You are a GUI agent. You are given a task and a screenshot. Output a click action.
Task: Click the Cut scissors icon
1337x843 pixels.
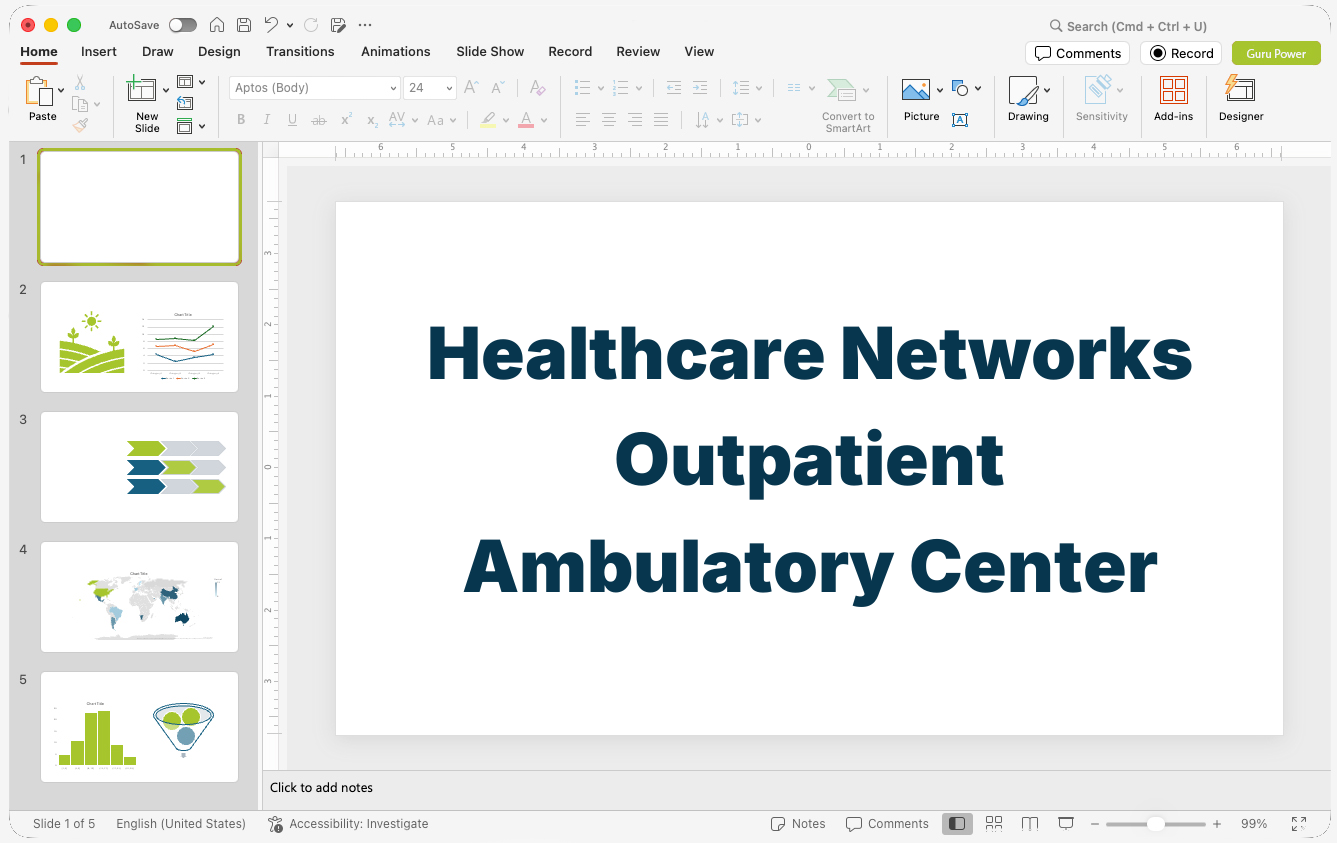click(80, 83)
